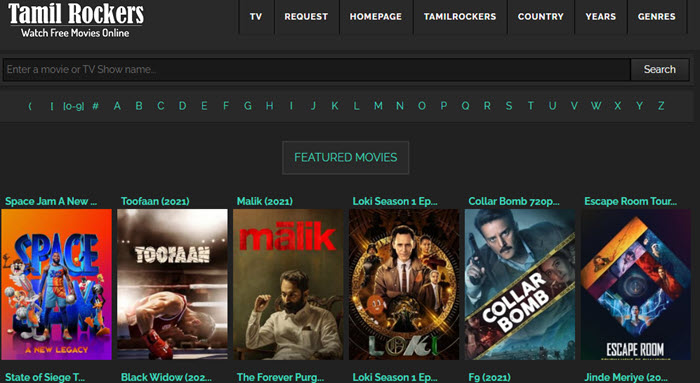Screen dimensions: 700x383
Task: Open the Malik movie poster
Action: coord(288,284)
